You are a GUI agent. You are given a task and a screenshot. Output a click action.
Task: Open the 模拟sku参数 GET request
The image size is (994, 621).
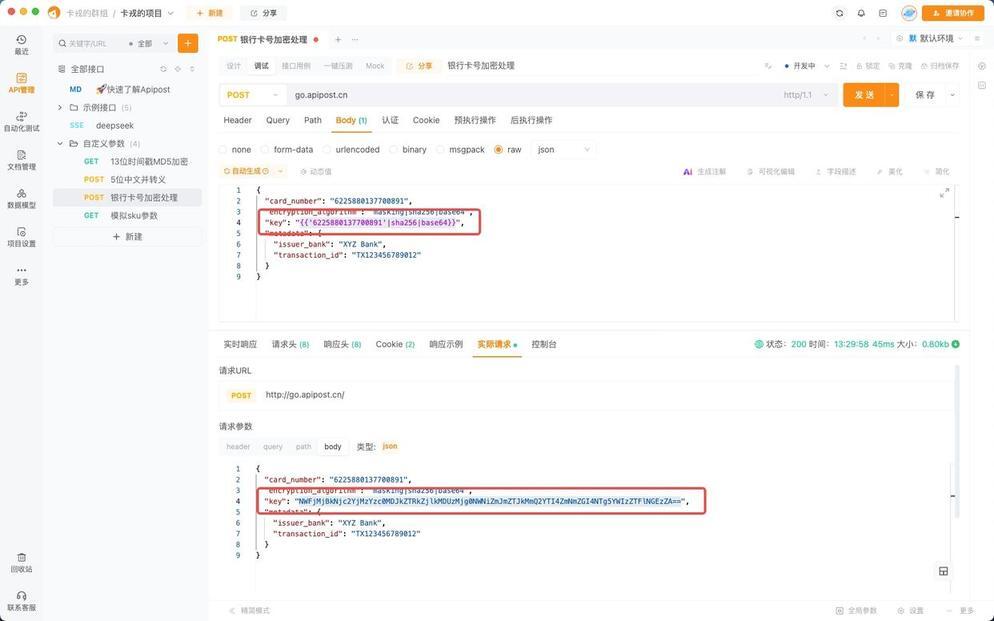click(127, 215)
